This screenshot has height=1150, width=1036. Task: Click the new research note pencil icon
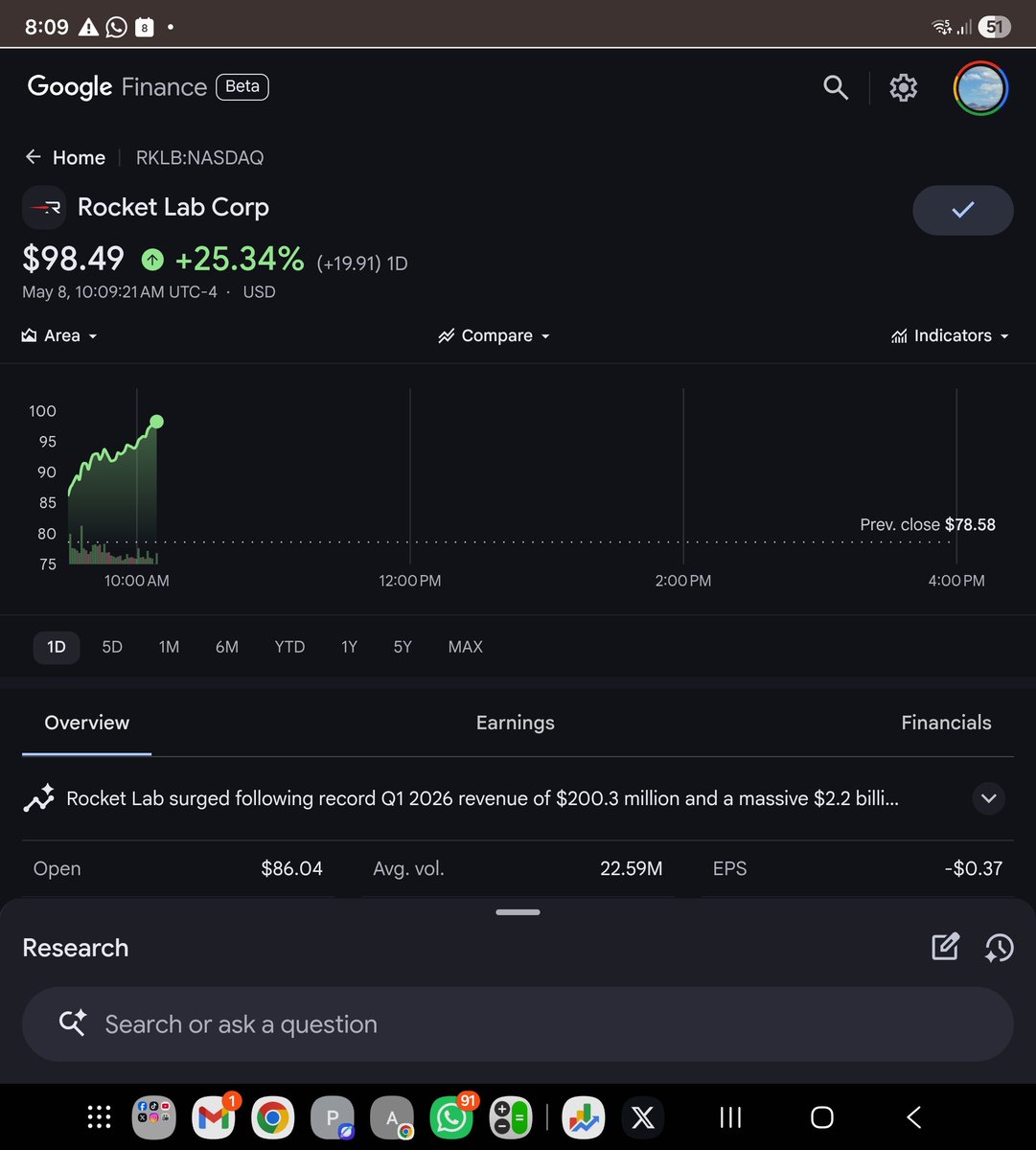tap(945, 947)
